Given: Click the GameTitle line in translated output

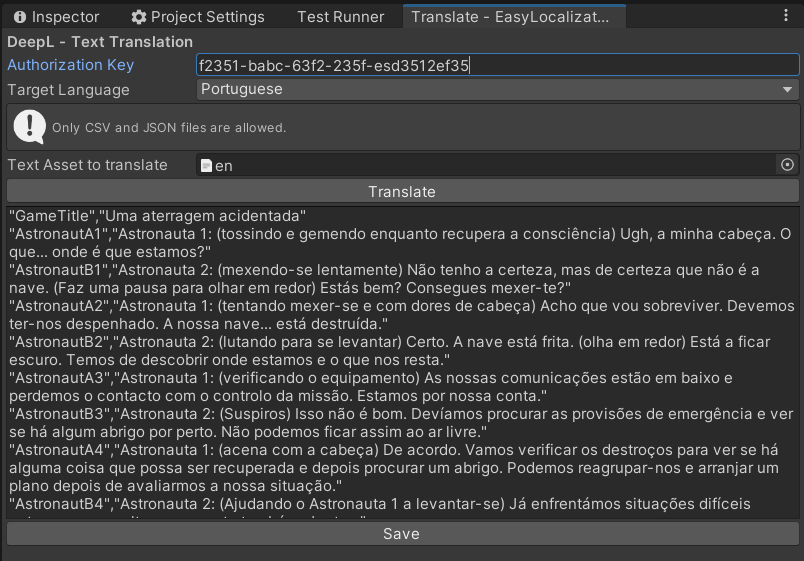Looking at the screenshot, I should click(x=158, y=216).
